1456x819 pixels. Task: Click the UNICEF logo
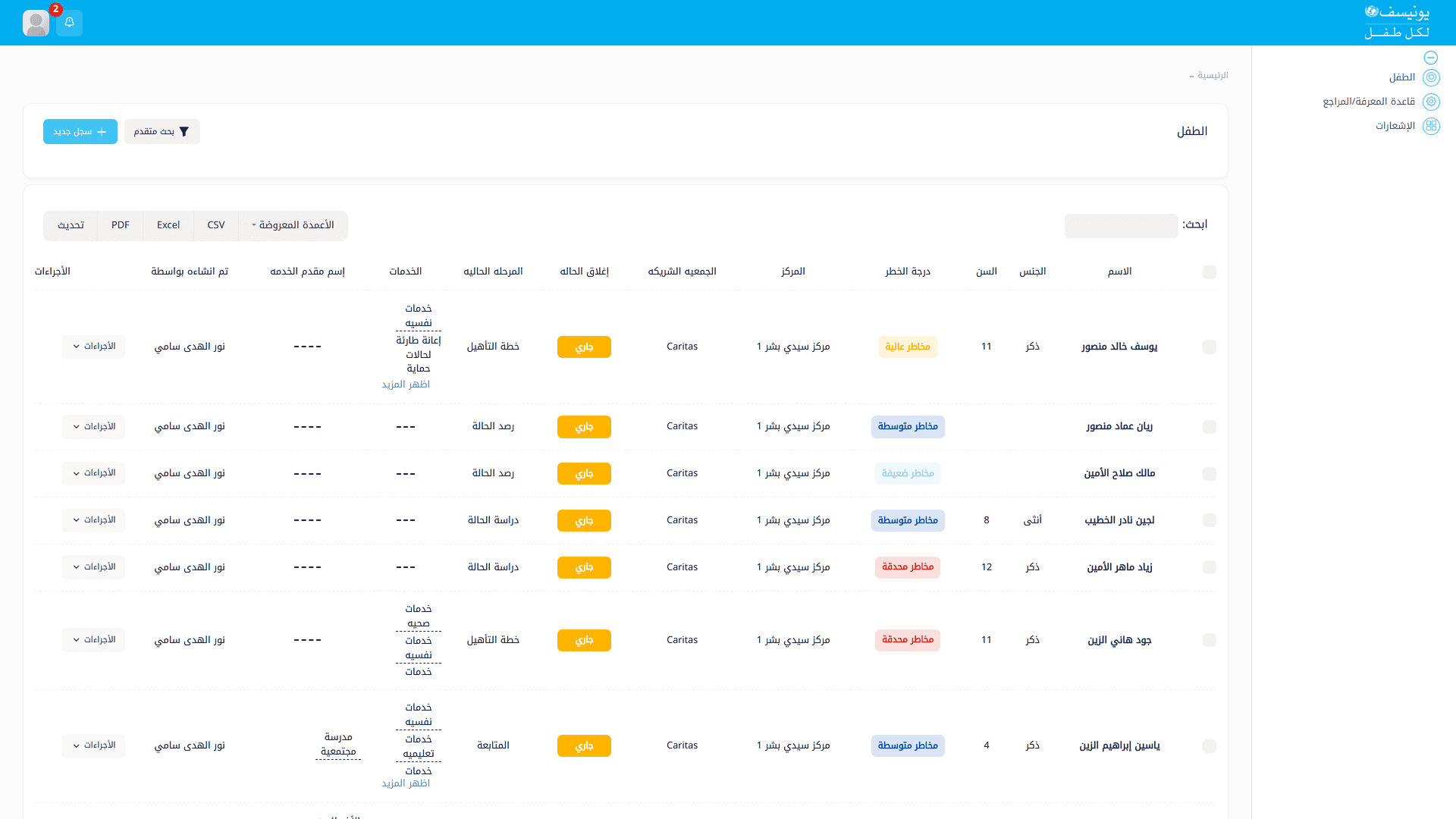[x=1397, y=22]
